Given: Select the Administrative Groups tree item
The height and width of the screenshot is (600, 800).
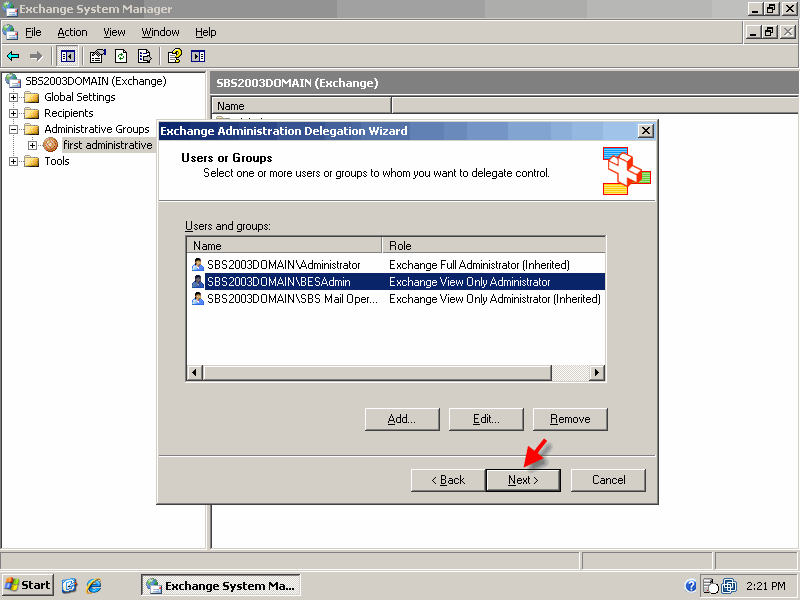Looking at the screenshot, I should 97,129.
